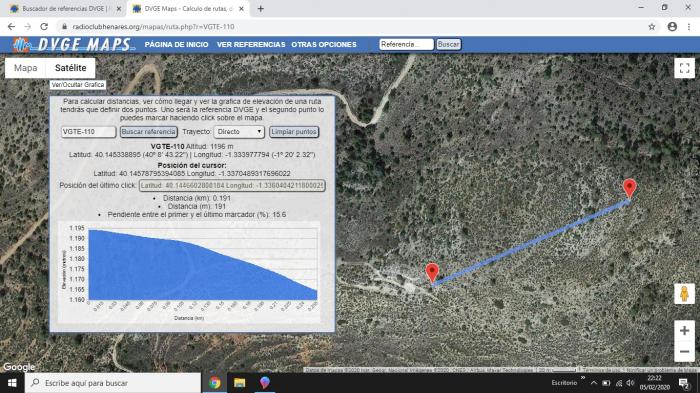Go to PÁGINA DE INICIO
This screenshot has height=393, width=700.
click(x=176, y=45)
